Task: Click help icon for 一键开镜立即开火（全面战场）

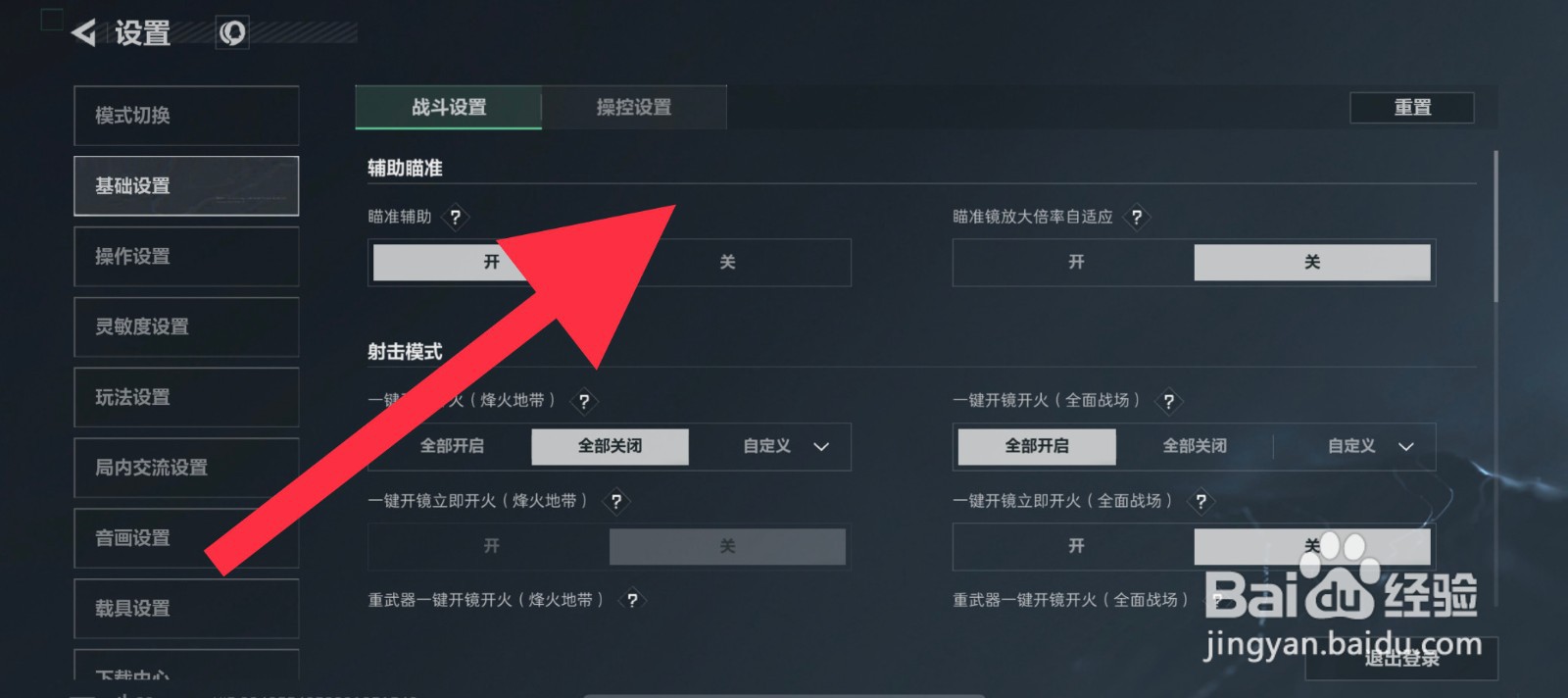Action: click(x=1200, y=502)
